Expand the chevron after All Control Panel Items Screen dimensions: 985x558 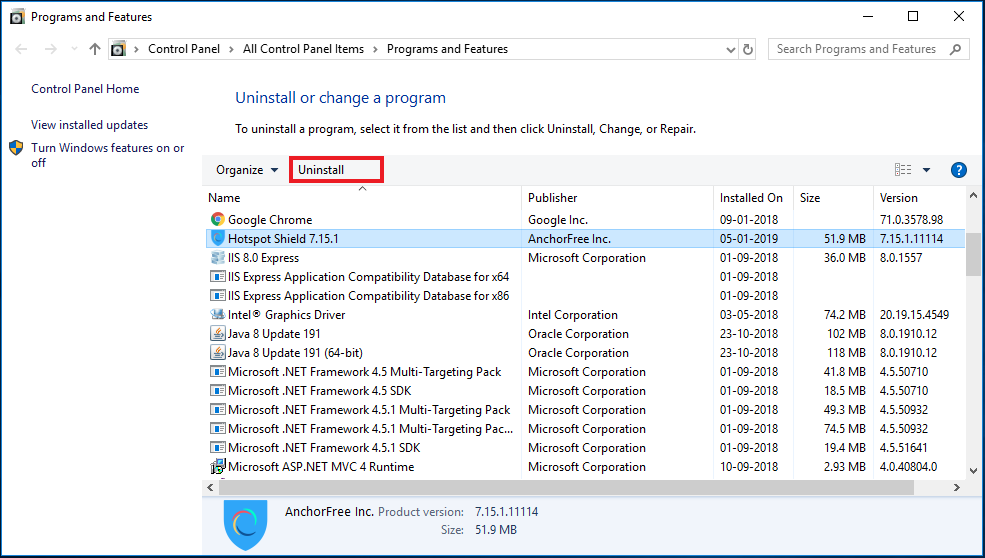point(375,49)
